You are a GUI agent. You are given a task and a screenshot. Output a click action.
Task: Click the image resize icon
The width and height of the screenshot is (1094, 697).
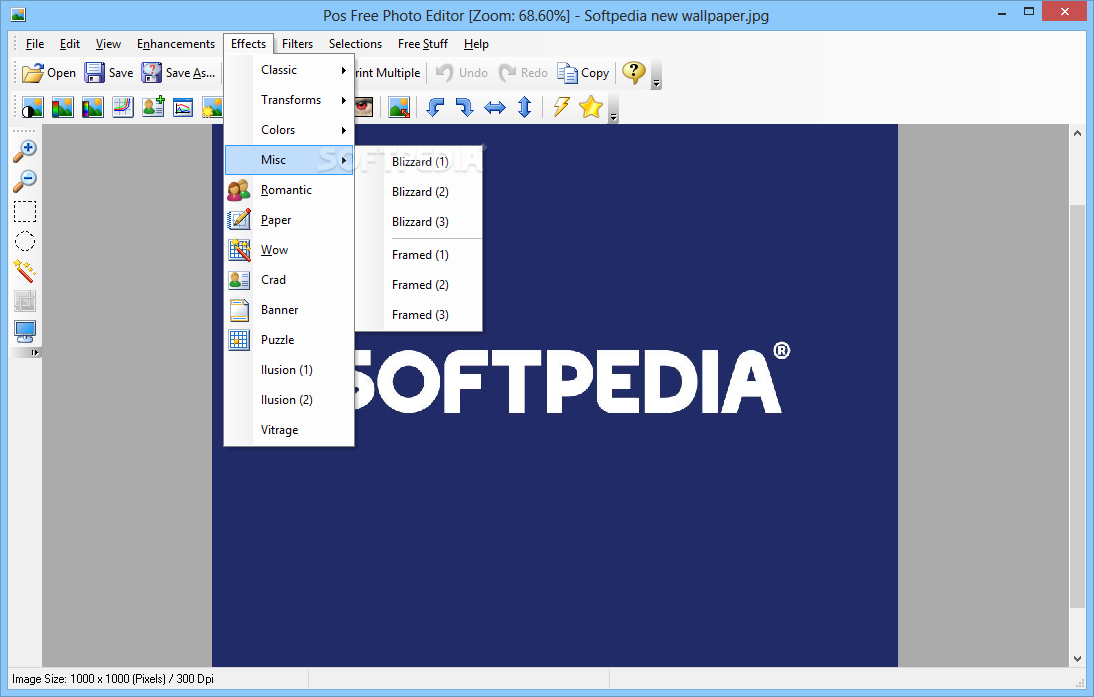click(x=399, y=107)
